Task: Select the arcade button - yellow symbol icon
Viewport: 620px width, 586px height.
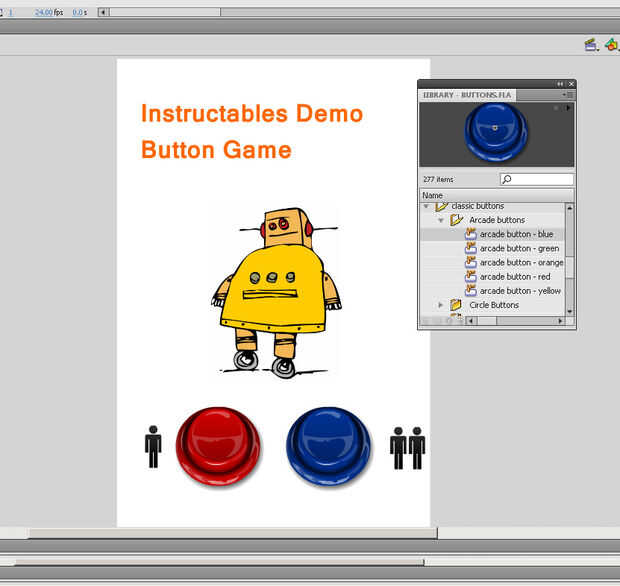Action: point(471,291)
